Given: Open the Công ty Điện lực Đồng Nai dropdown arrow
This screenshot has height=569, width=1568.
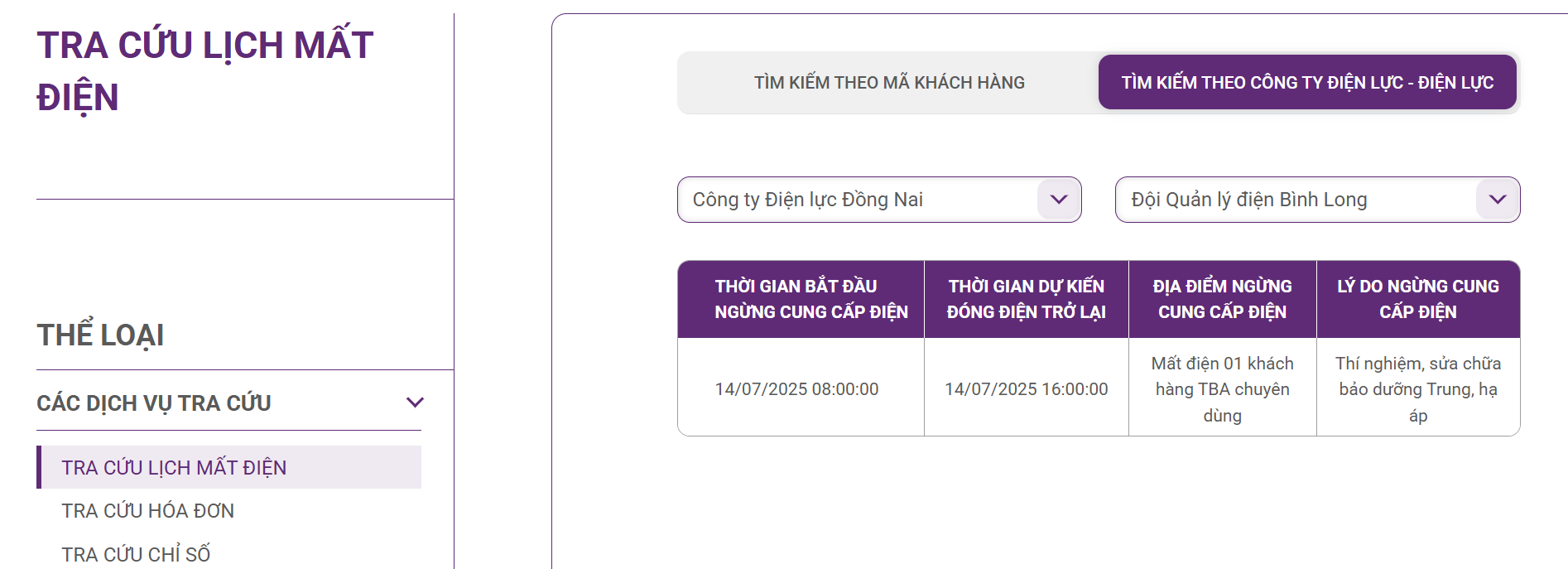Looking at the screenshot, I should click(1058, 200).
